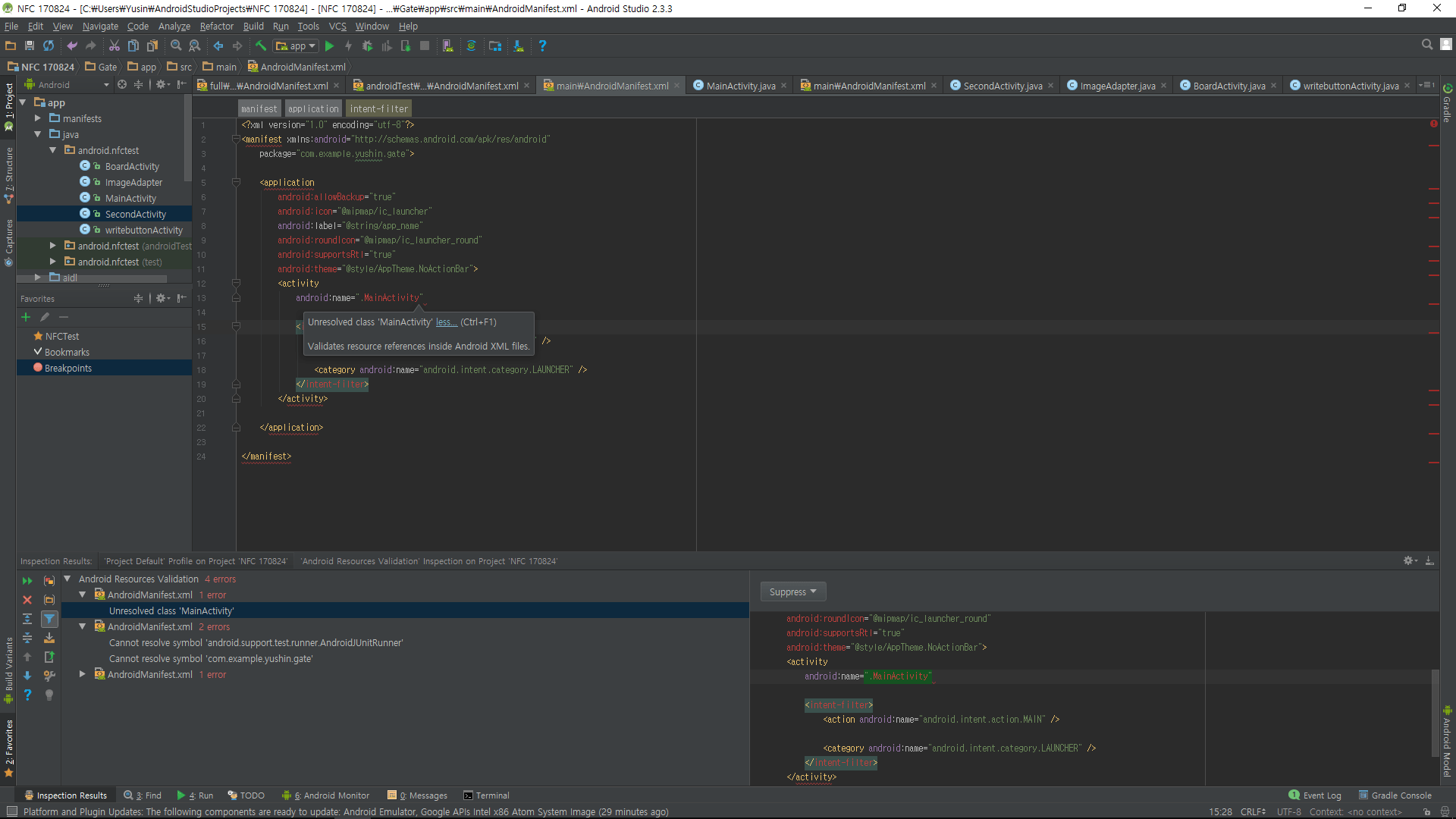Screen dimensions: 1456x819
Task: Toggle group by directory in inspection results
Action: (x=49, y=599)
